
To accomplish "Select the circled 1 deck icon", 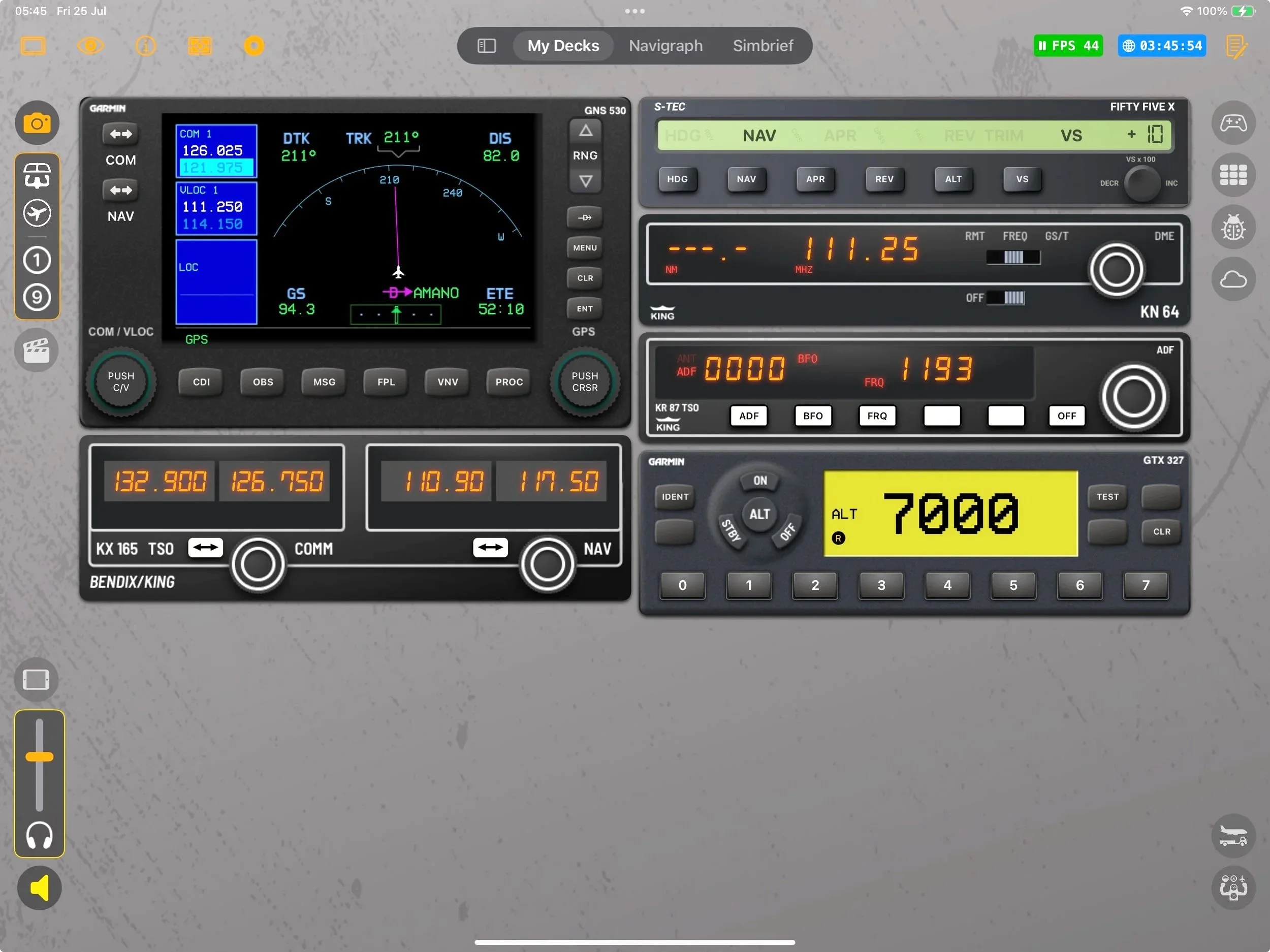I will [x=37, y=260].
